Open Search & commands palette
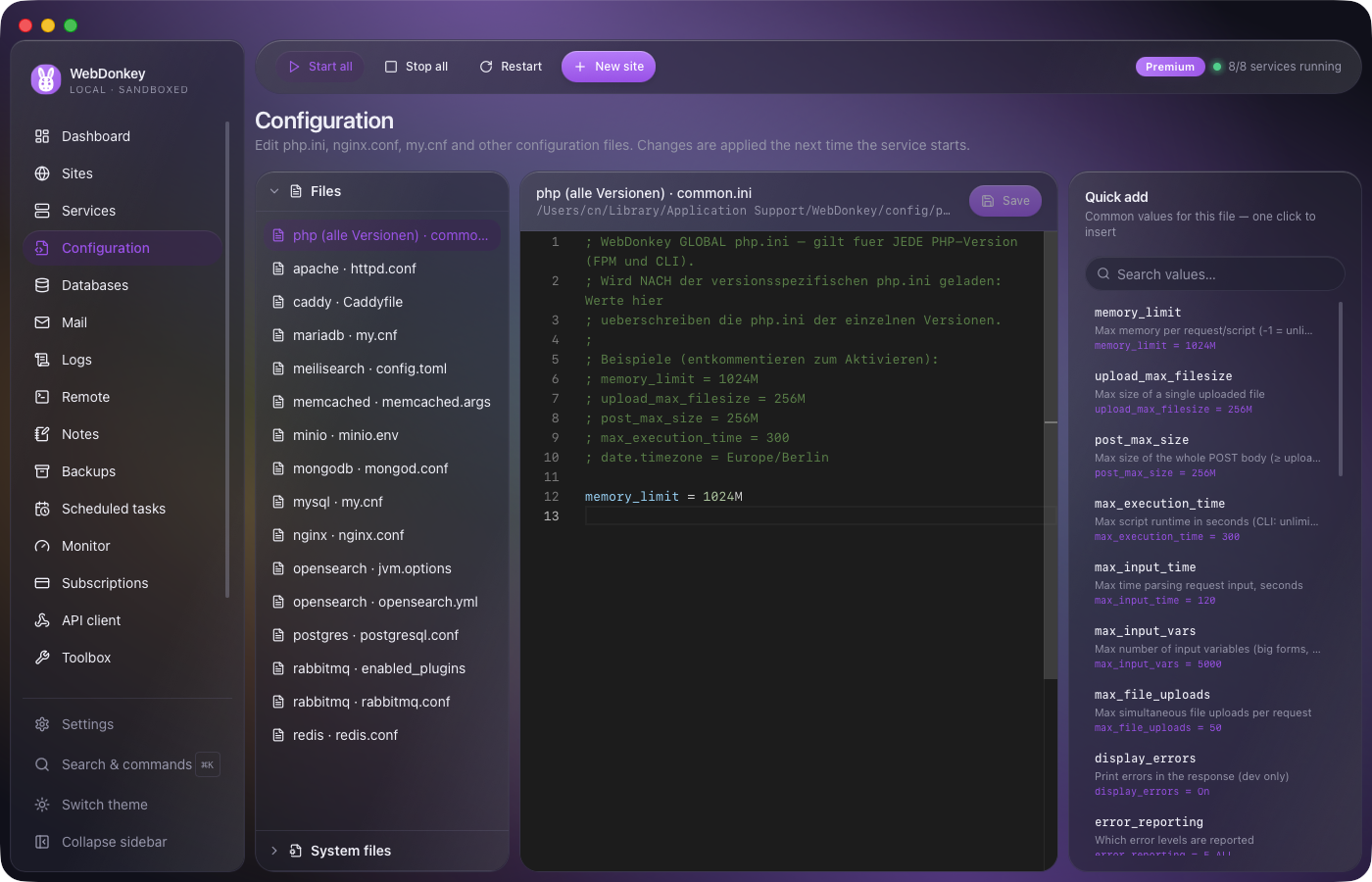This screenshot has height=882, width=1372. tap(127, 764)
